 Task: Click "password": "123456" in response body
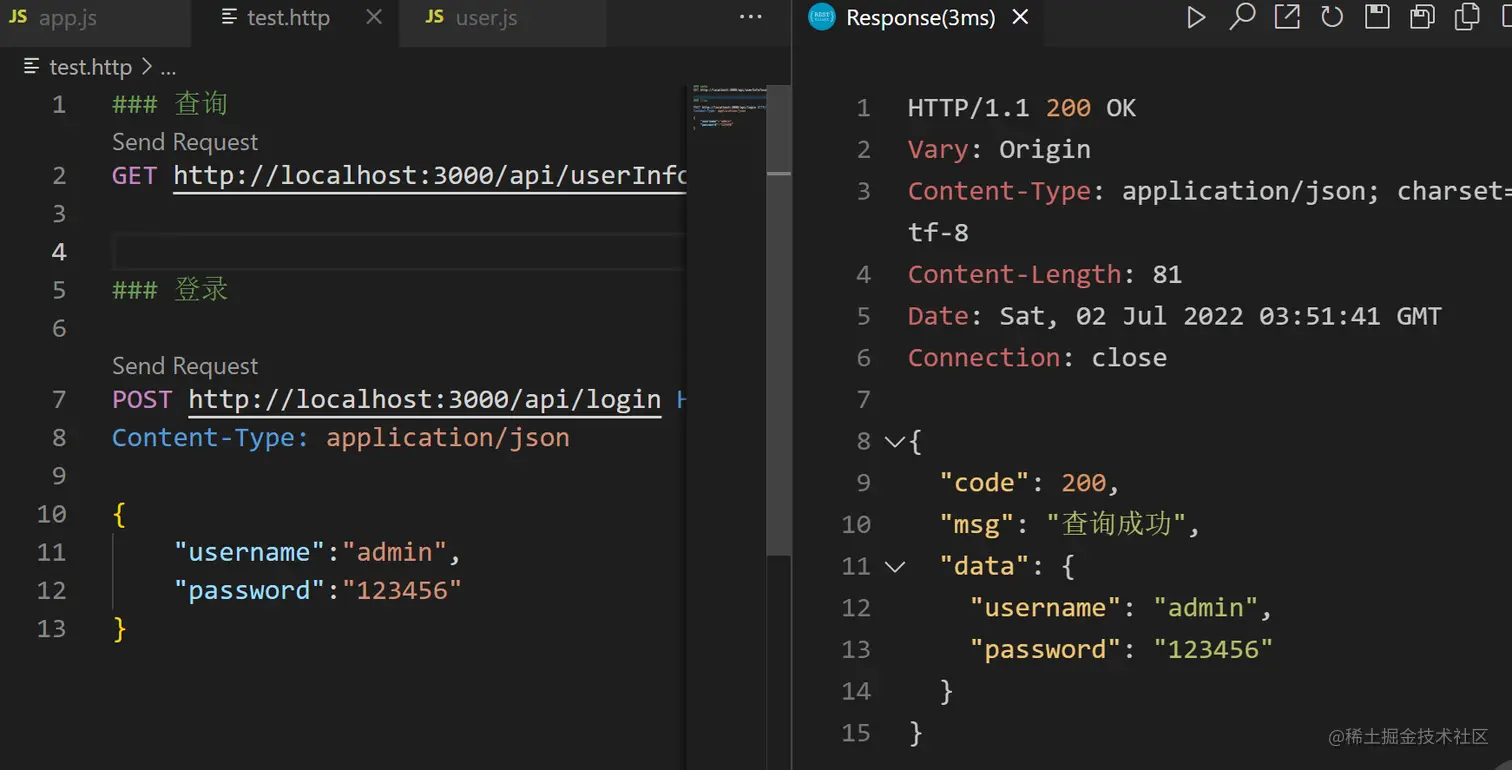1121,650
